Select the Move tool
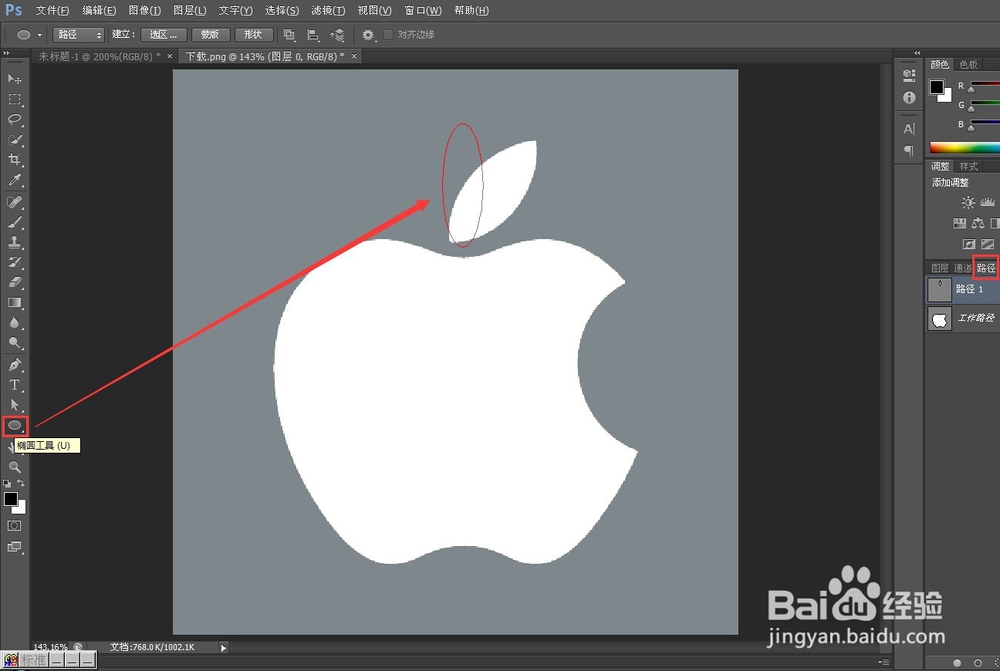Screen dimensions: 1000x671 point(15,78)
